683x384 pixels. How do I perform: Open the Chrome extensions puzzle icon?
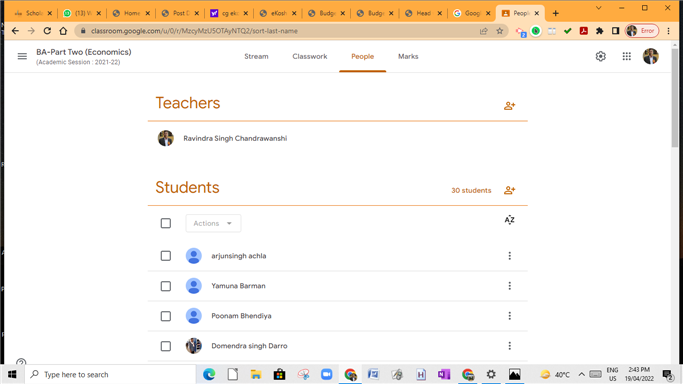click(x=599, y=31)
